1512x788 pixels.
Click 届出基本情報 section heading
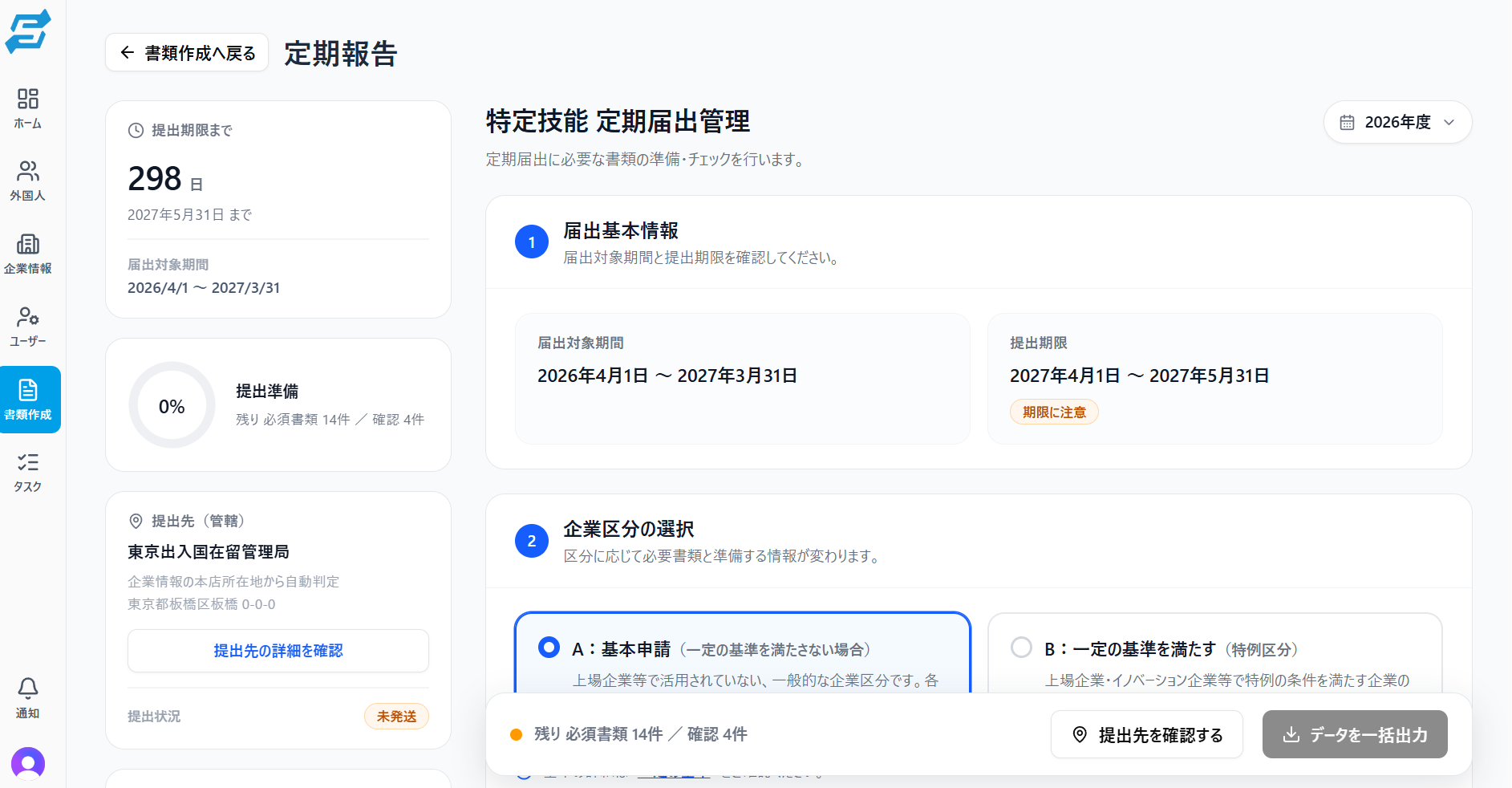621,231
